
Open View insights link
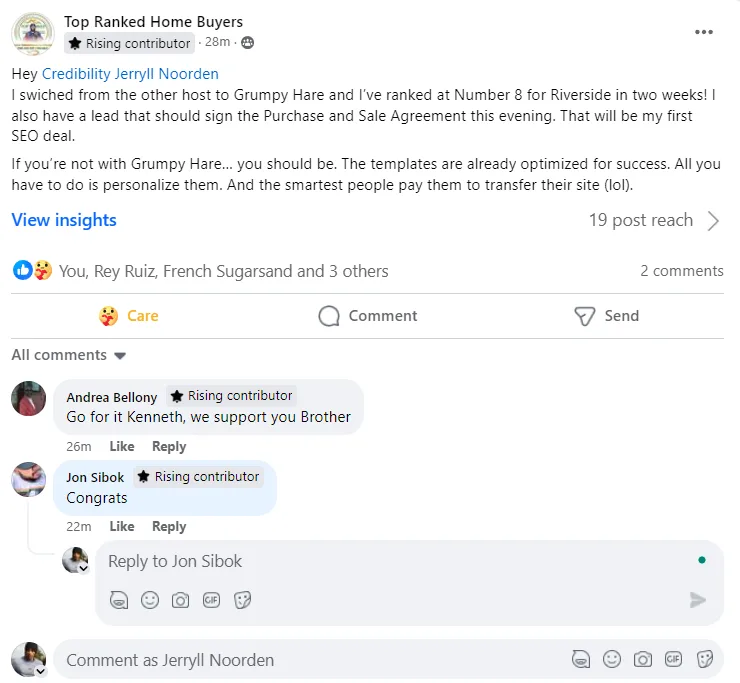tap(64, 220)
